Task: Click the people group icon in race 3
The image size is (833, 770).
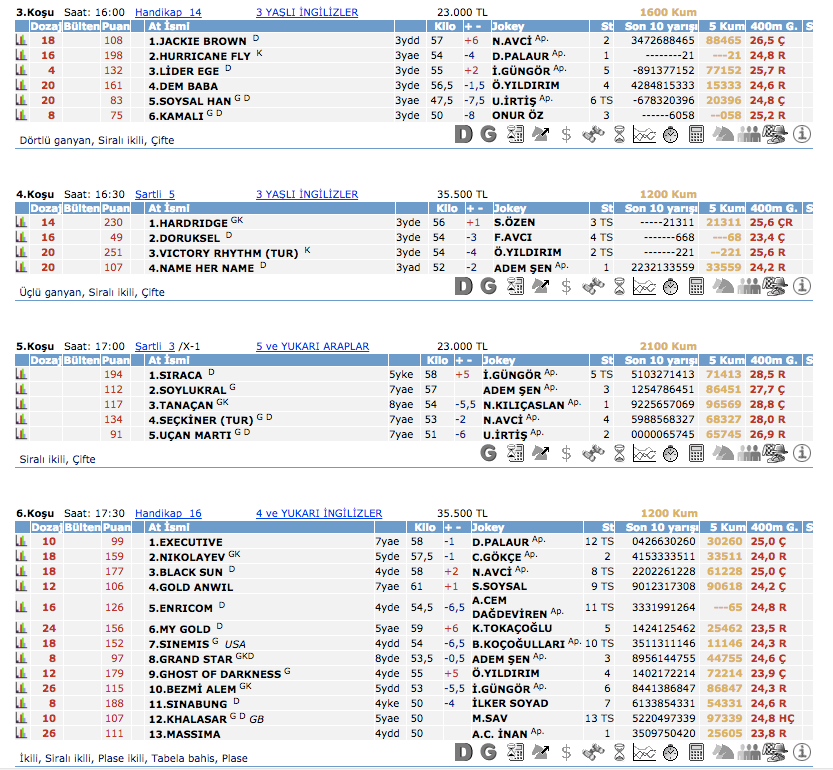Action: [749, 133]
